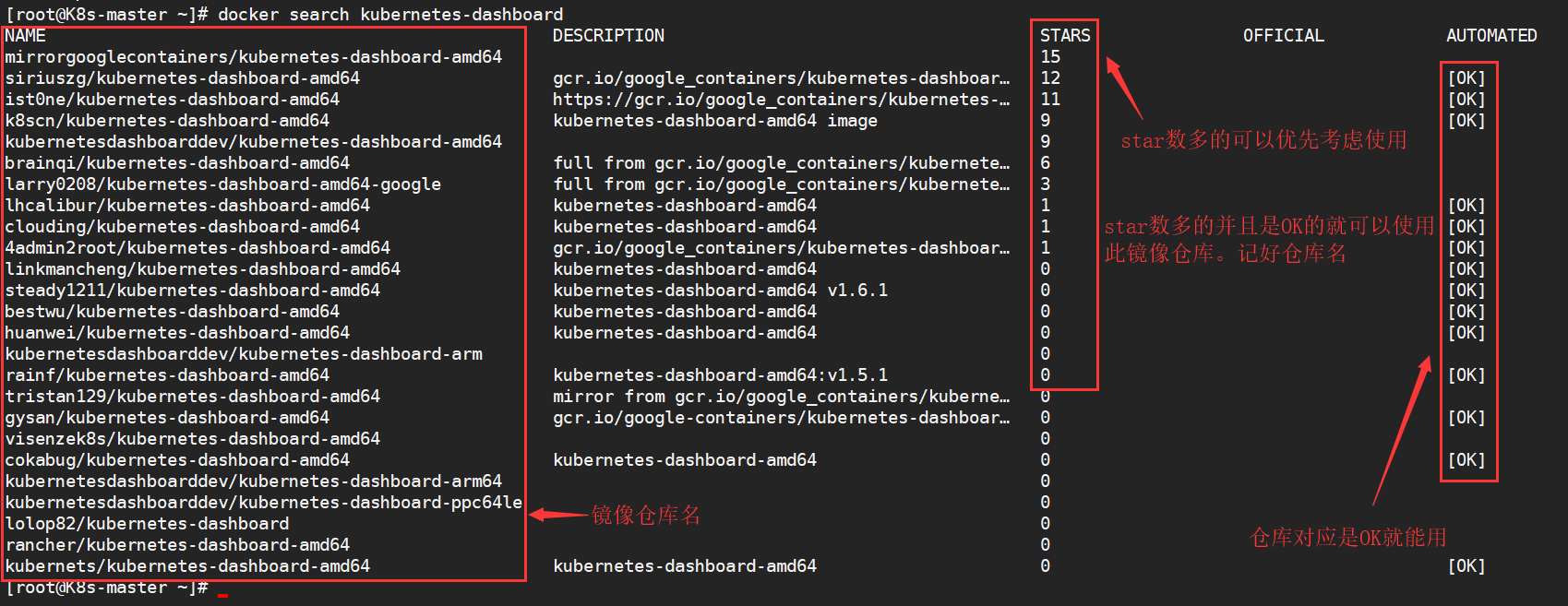Click the description "kubernetes-dashboard-amd64 image"

pos(715,121)
